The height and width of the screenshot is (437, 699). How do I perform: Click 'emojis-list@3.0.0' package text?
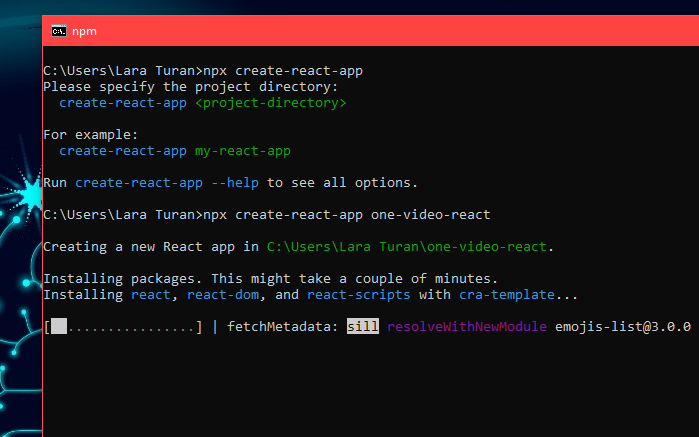(x=623, y=327)
